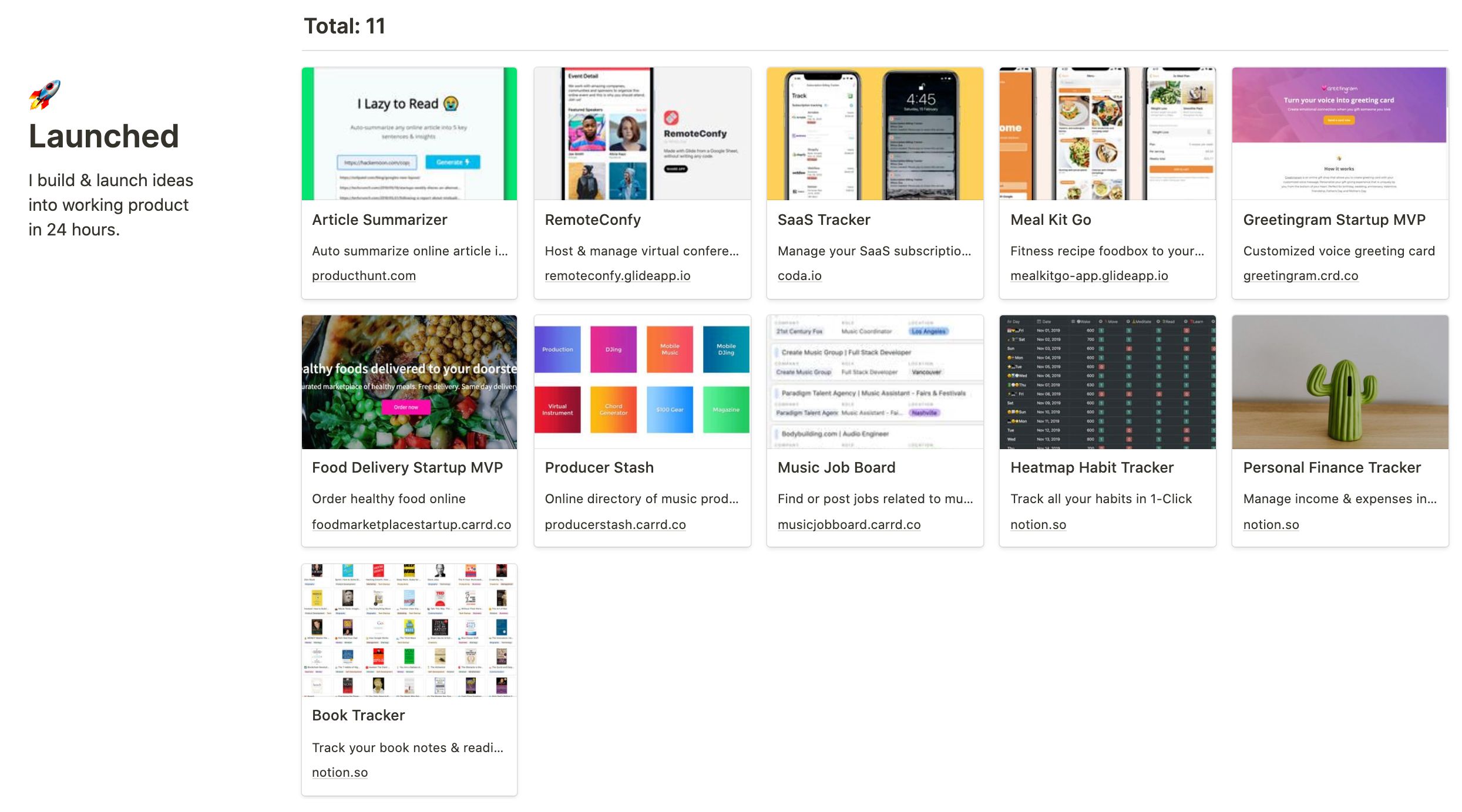Follow the foodmarketplacestartup.carrd.co link
The image size is (1462, 812).
(411, 524)
